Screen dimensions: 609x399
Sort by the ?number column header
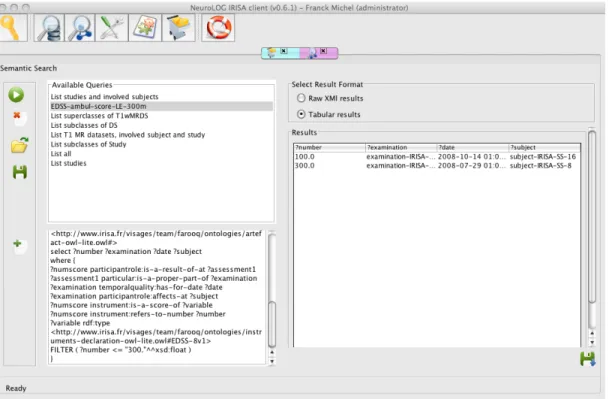(x=329, y=147)
